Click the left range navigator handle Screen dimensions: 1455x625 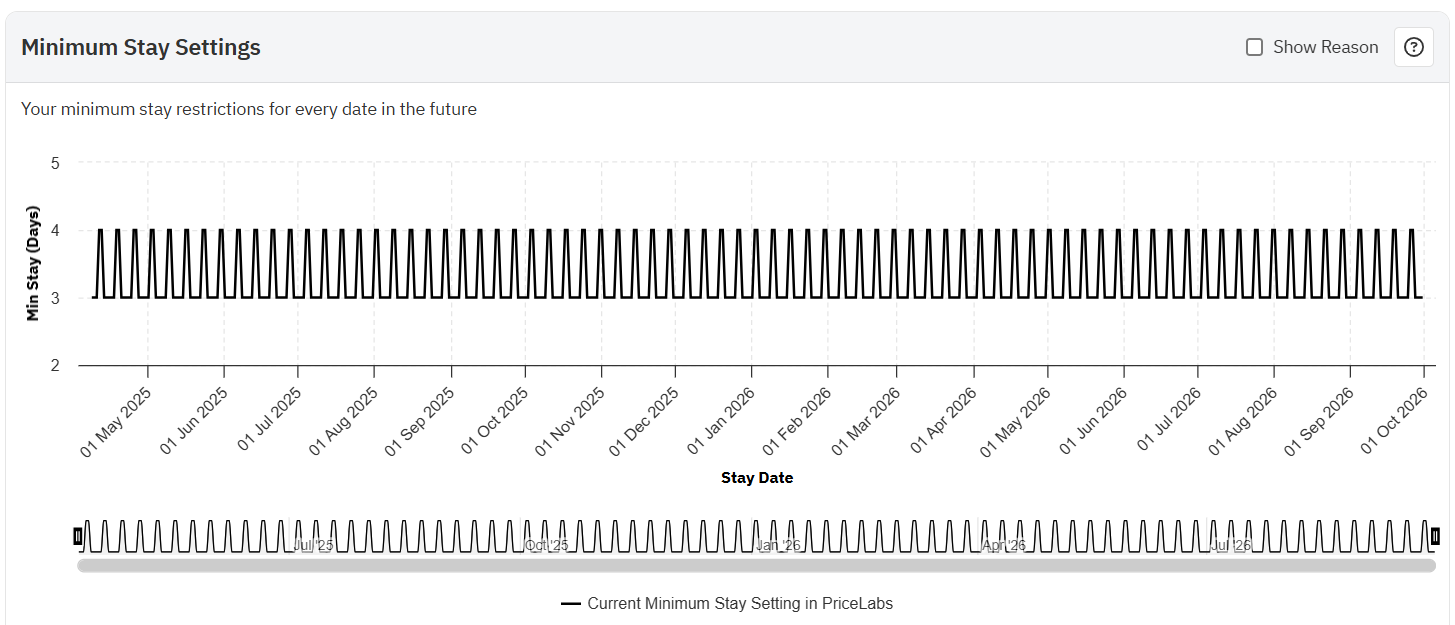(x=78, y=536)
